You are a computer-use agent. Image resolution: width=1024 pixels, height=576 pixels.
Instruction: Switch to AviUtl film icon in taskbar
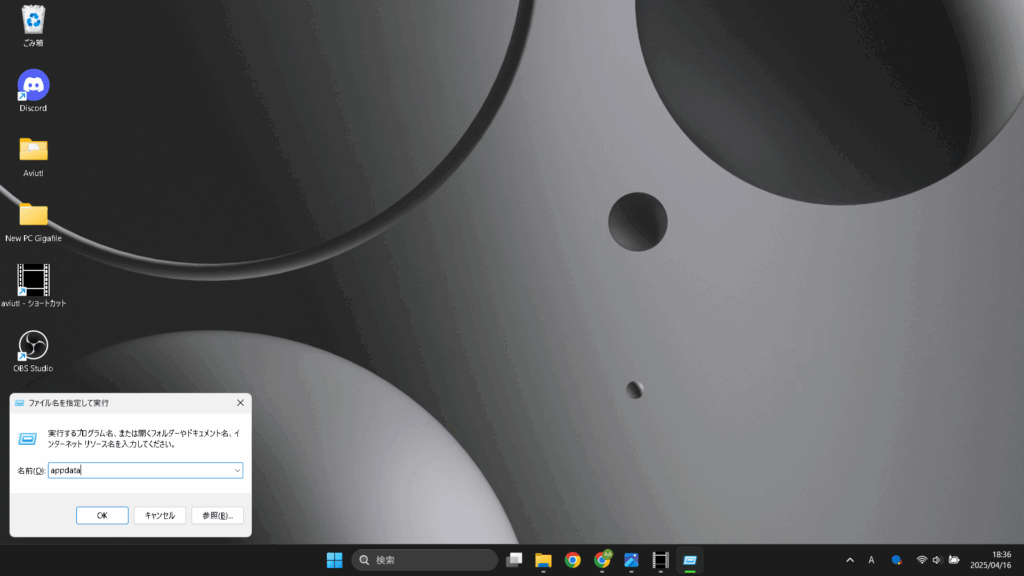(660, 560)
